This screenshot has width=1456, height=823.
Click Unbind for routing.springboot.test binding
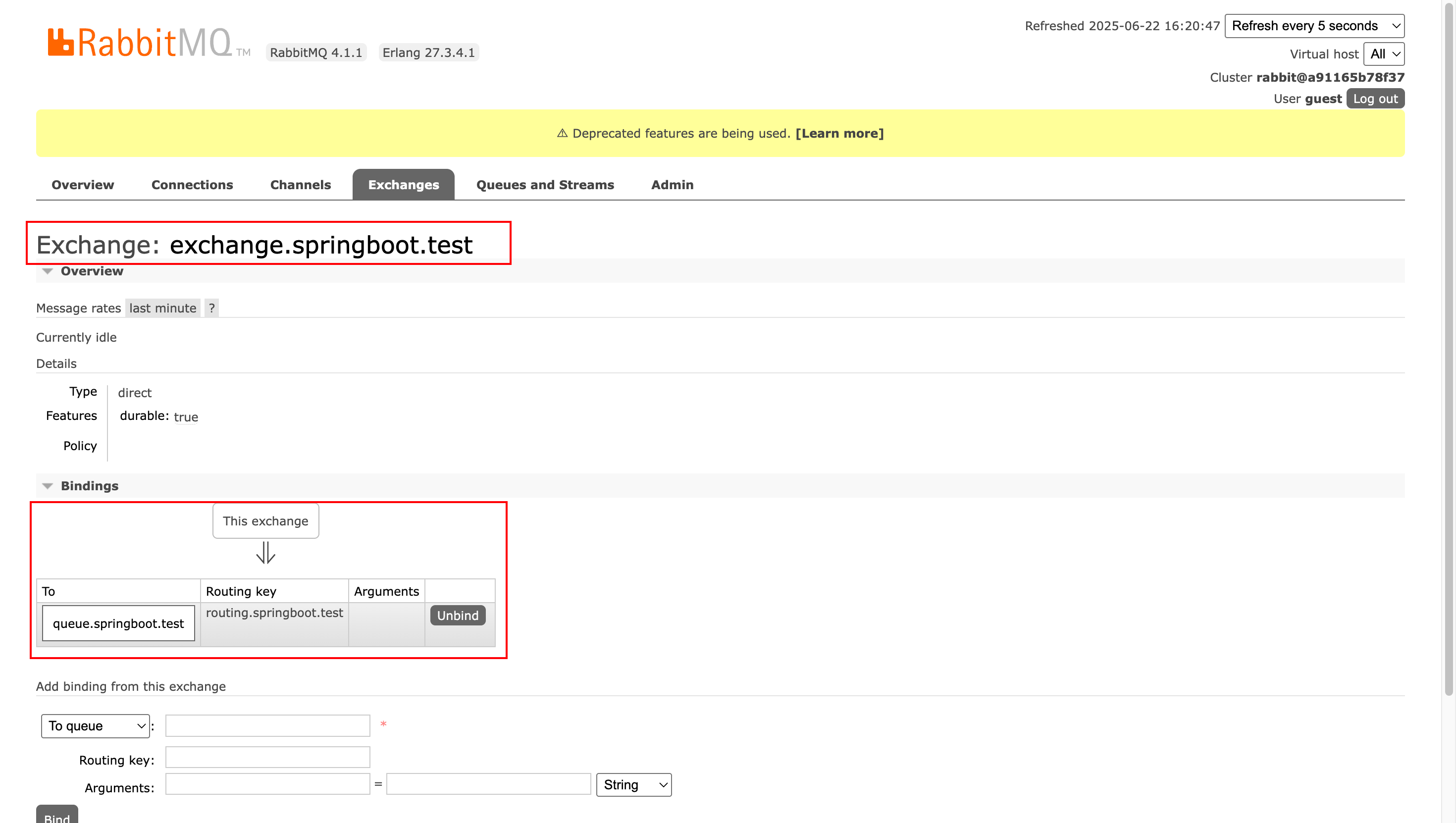pos(458,616)
